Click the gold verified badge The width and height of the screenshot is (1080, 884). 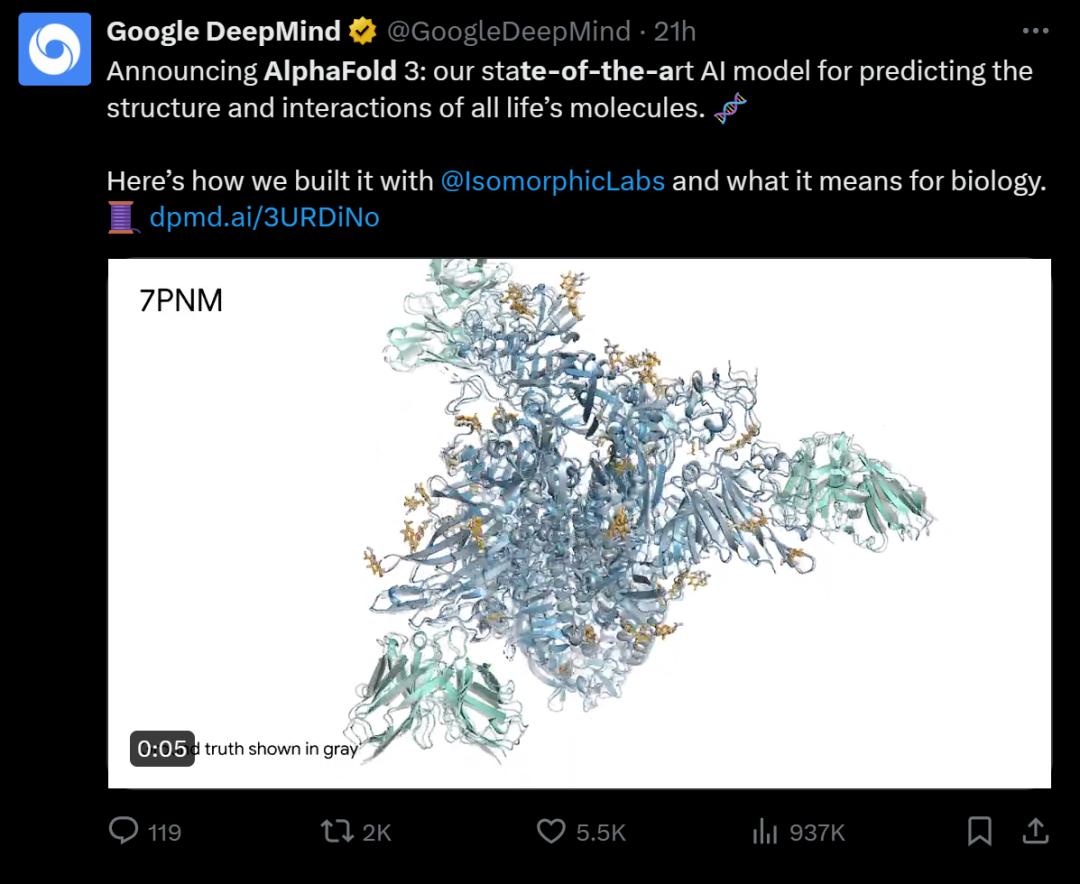362,32
